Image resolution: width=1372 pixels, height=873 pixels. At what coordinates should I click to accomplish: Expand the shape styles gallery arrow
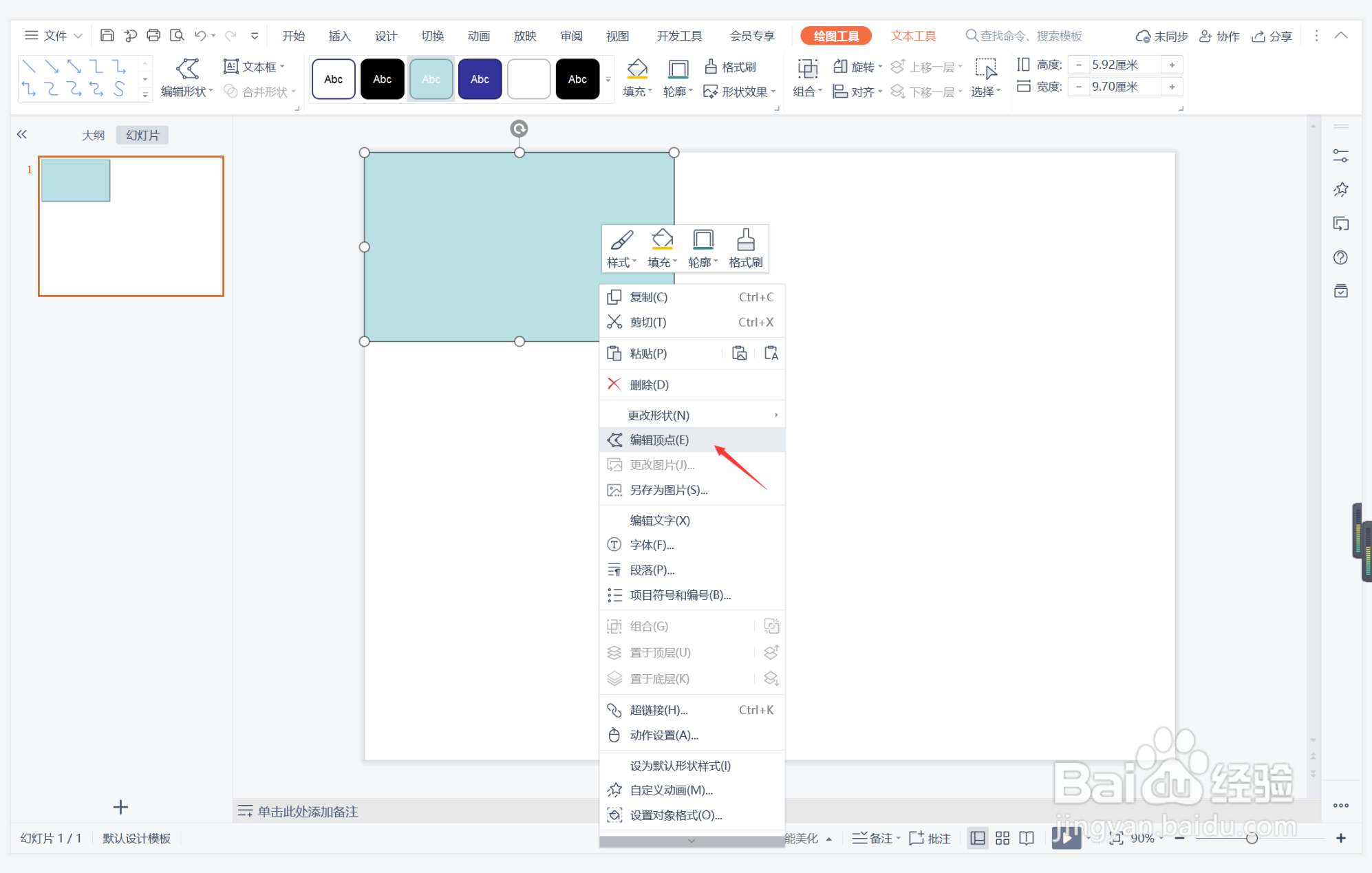[x=608, y=80]
